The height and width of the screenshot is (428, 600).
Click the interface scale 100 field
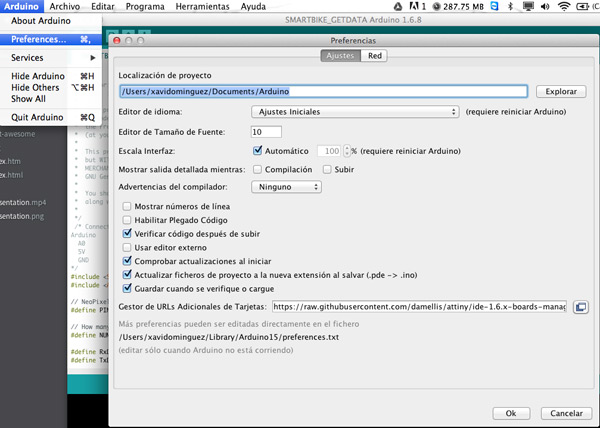[330, 151]
